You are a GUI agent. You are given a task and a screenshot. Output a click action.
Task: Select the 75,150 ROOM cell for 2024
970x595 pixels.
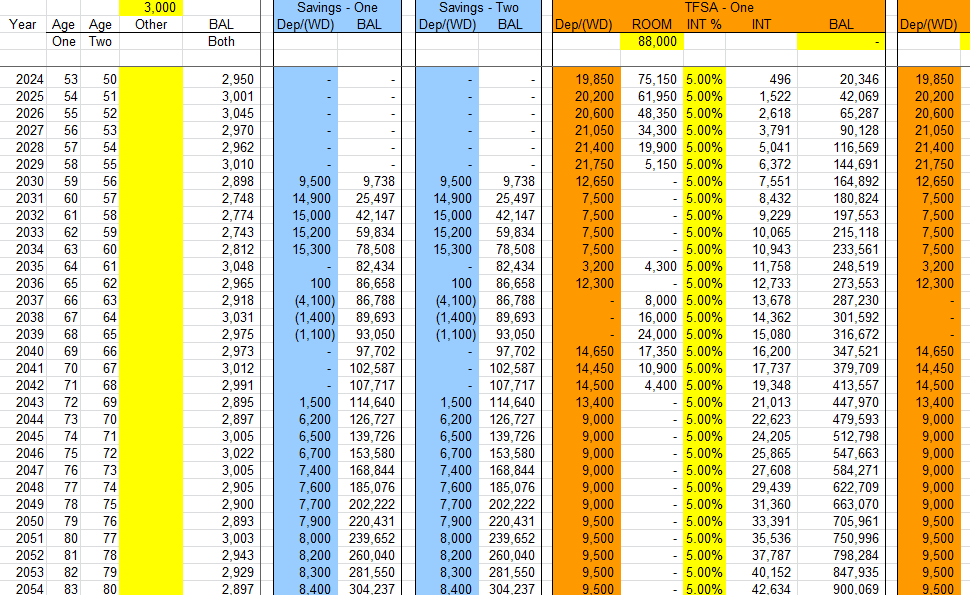pyautogui.click(x=654, y=79)
